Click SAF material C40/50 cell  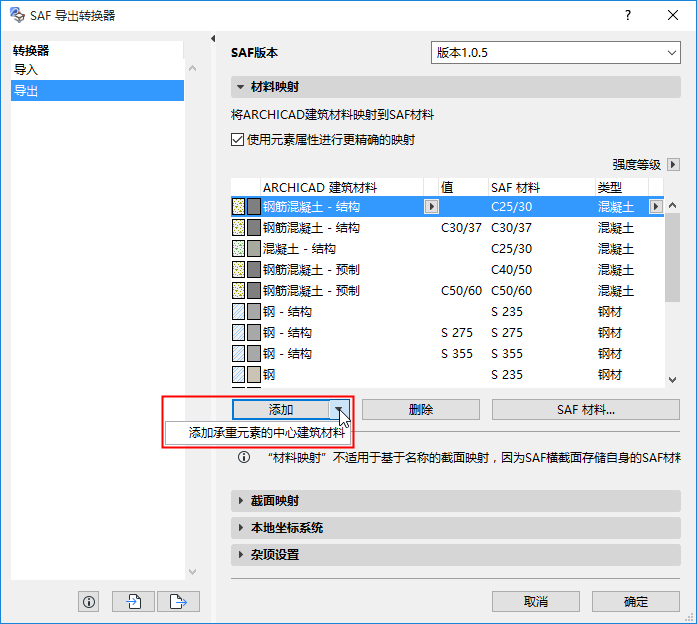(512, 270)
